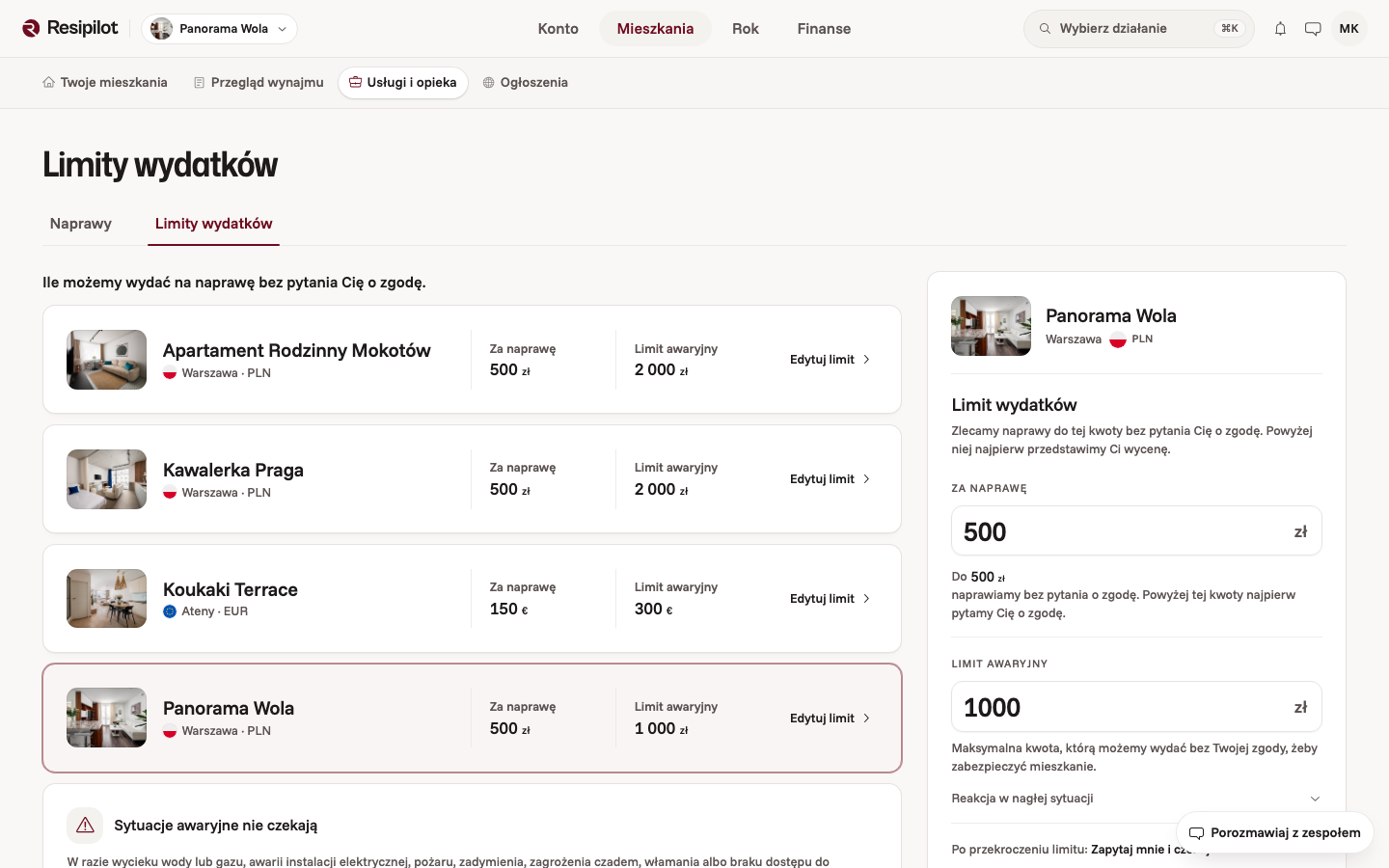Click the Usługi i opieka icon
1389x868 pixels.
(355, 83)
